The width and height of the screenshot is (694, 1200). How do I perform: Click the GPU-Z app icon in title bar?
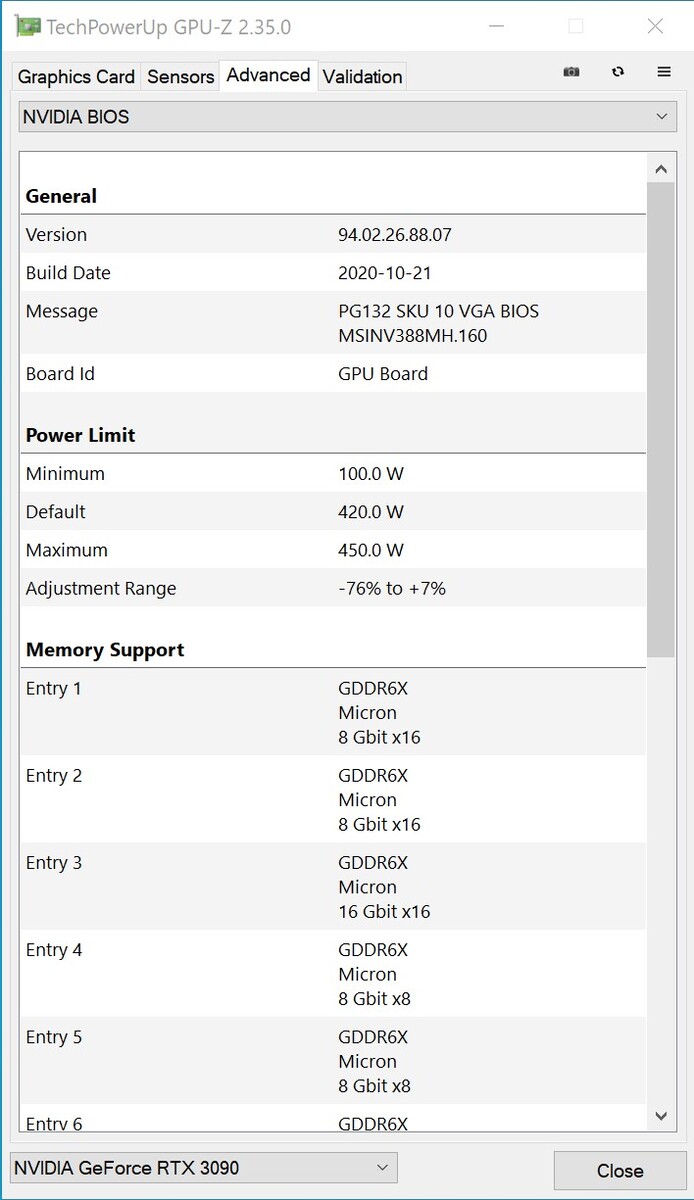pyautogui.click(x=27, y=27)
